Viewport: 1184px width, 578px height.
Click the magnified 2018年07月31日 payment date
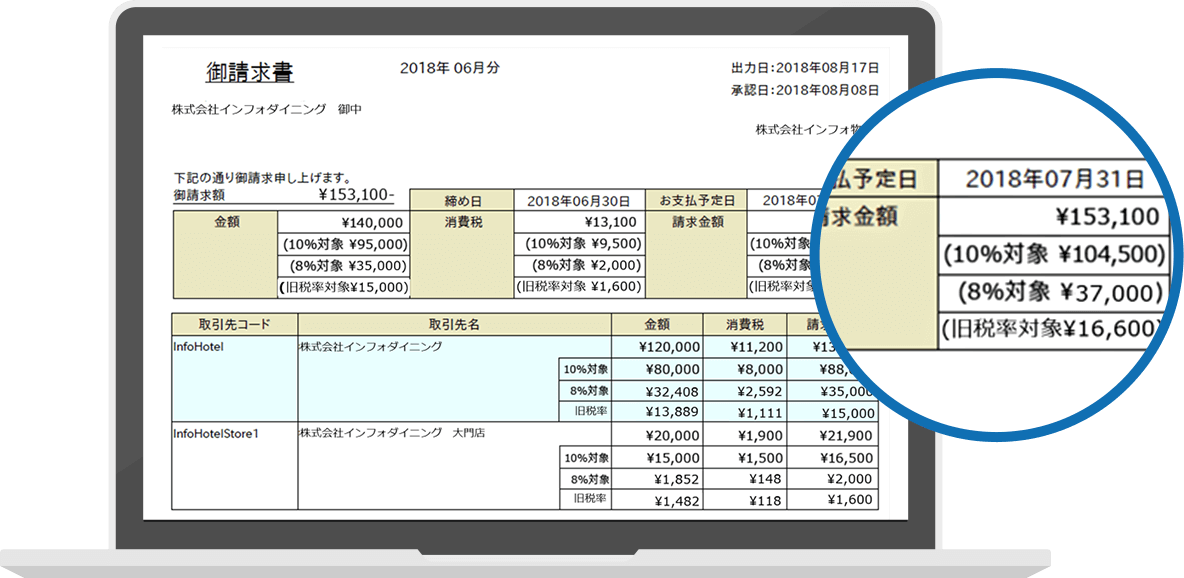1054,180
